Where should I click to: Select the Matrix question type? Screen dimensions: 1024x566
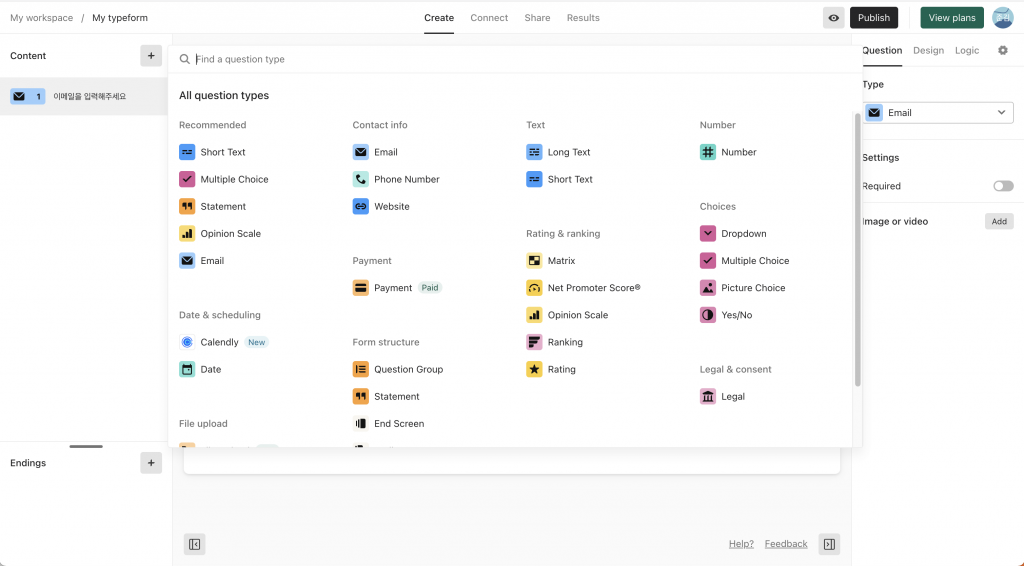click(x=551, y=260)
